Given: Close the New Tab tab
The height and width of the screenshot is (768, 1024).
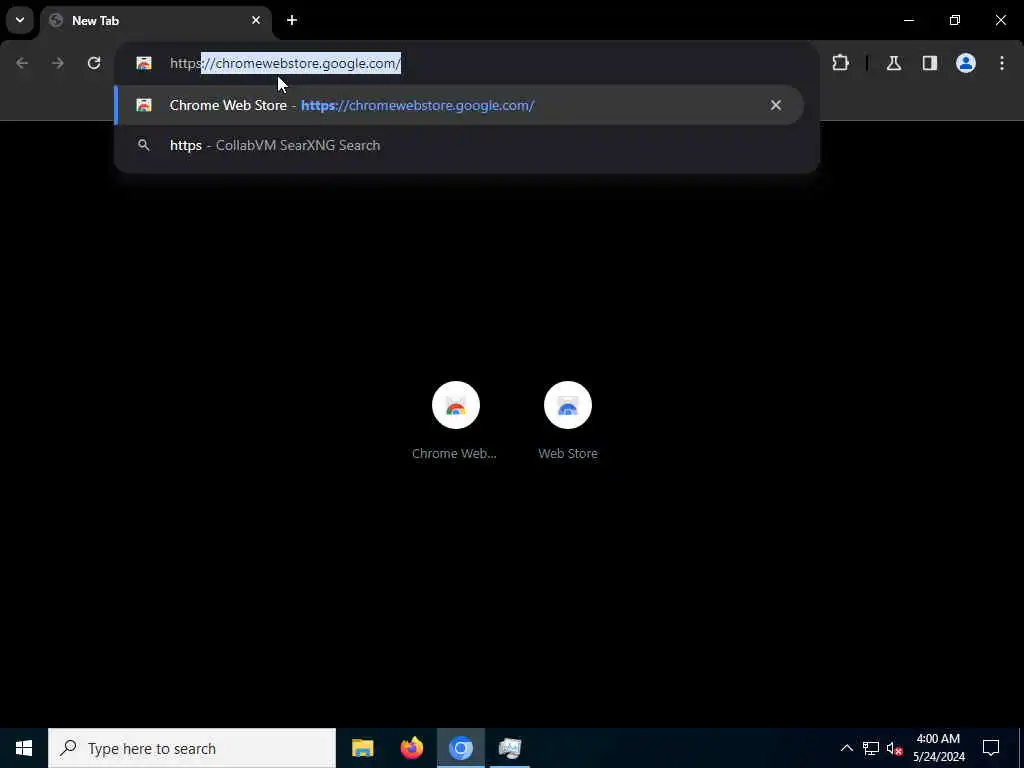Looking at the screenshot, I should click(x=256, y=20).
